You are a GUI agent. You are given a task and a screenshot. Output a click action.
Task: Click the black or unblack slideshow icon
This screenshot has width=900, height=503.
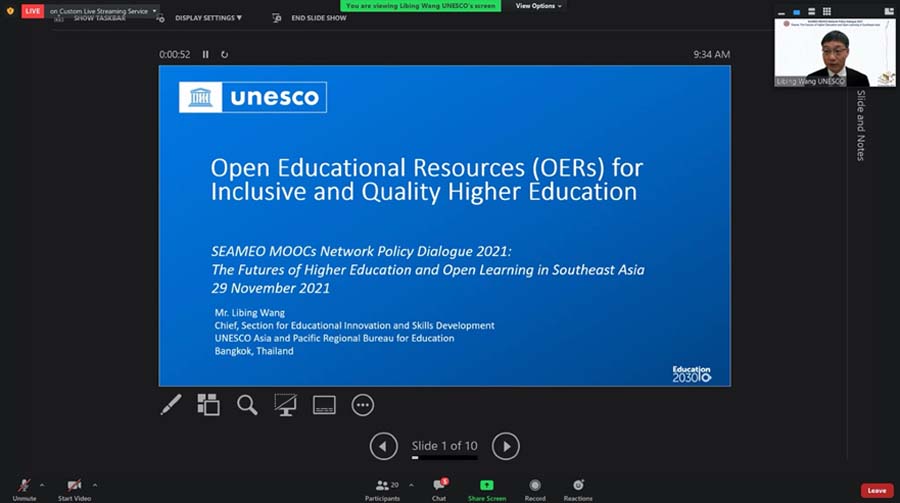pyautogui.click(x=285, y=405)
